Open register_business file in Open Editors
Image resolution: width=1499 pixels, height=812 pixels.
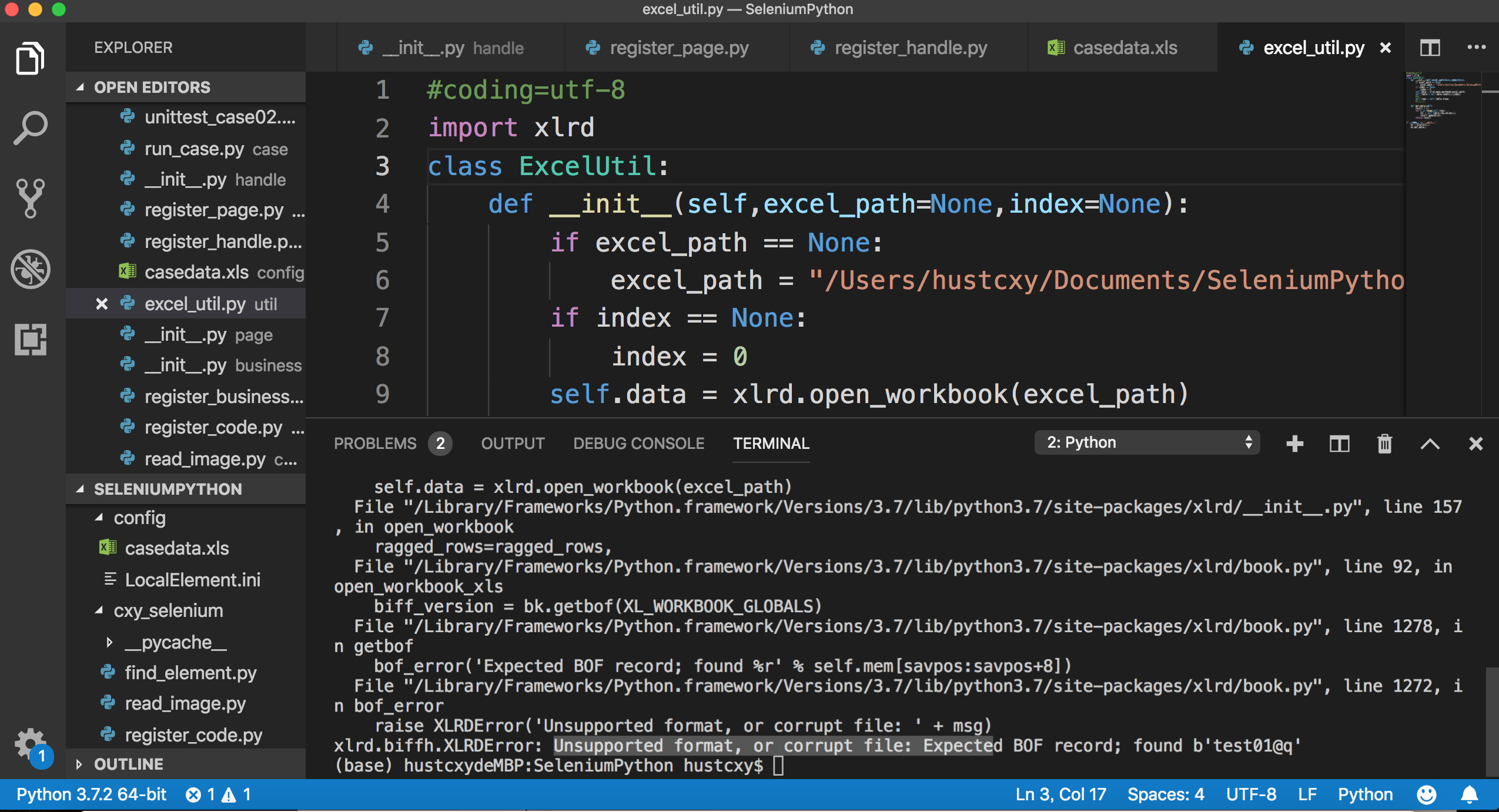point(186,397)
